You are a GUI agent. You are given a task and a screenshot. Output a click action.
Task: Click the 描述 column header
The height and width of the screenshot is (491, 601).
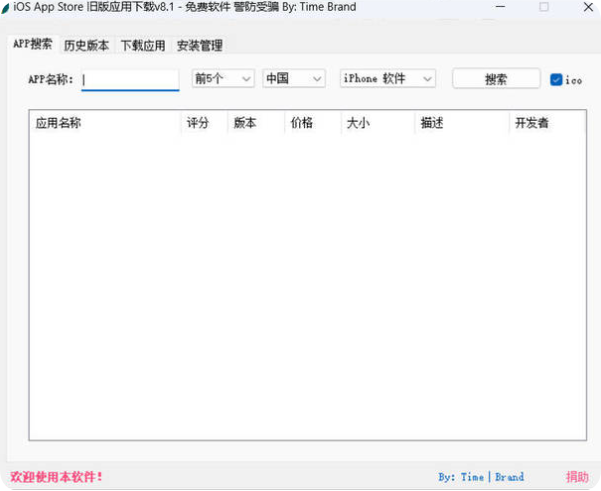tap(462, 123)
